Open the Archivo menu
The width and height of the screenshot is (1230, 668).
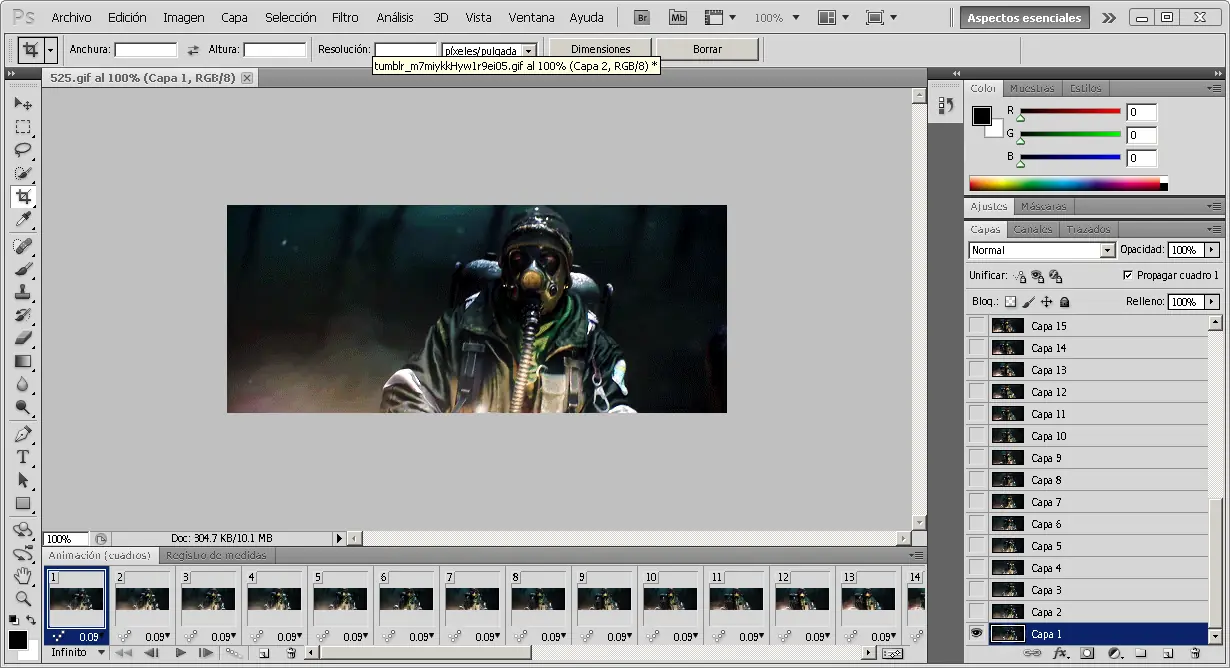[x=71, y=17]
